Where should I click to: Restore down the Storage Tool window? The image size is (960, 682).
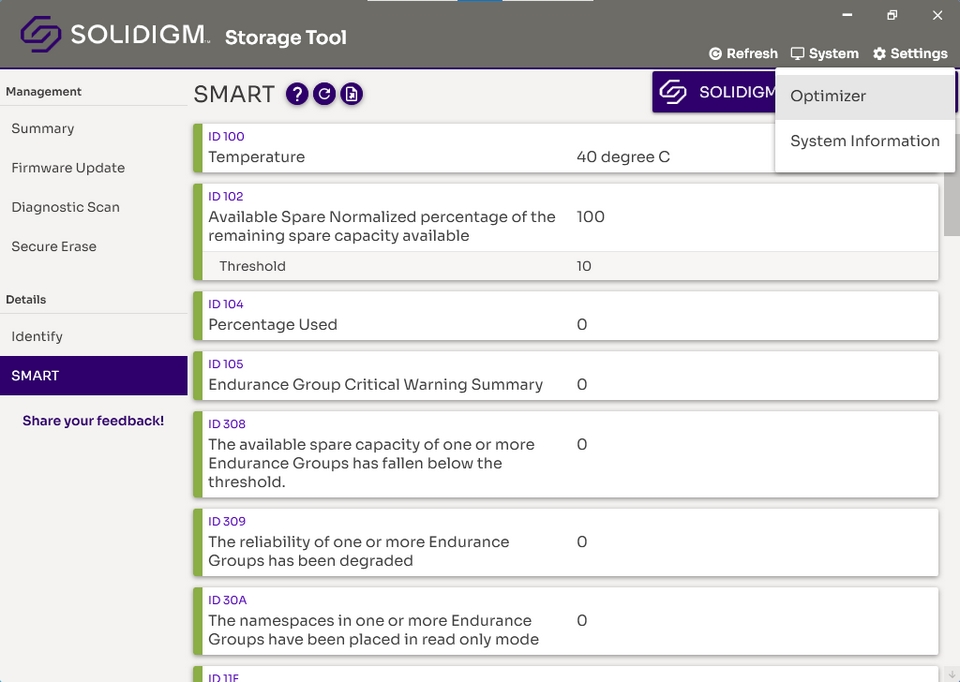pyautogui.click(x=892, y=15)
